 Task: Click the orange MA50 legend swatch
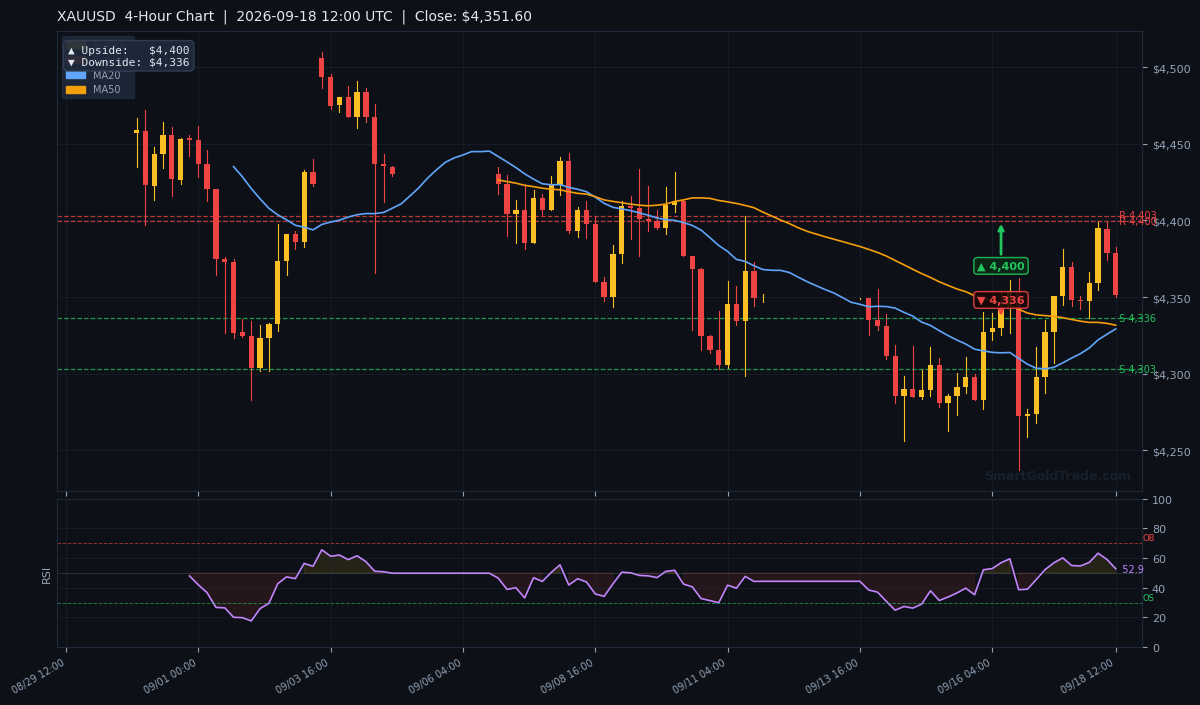point(76,89)
